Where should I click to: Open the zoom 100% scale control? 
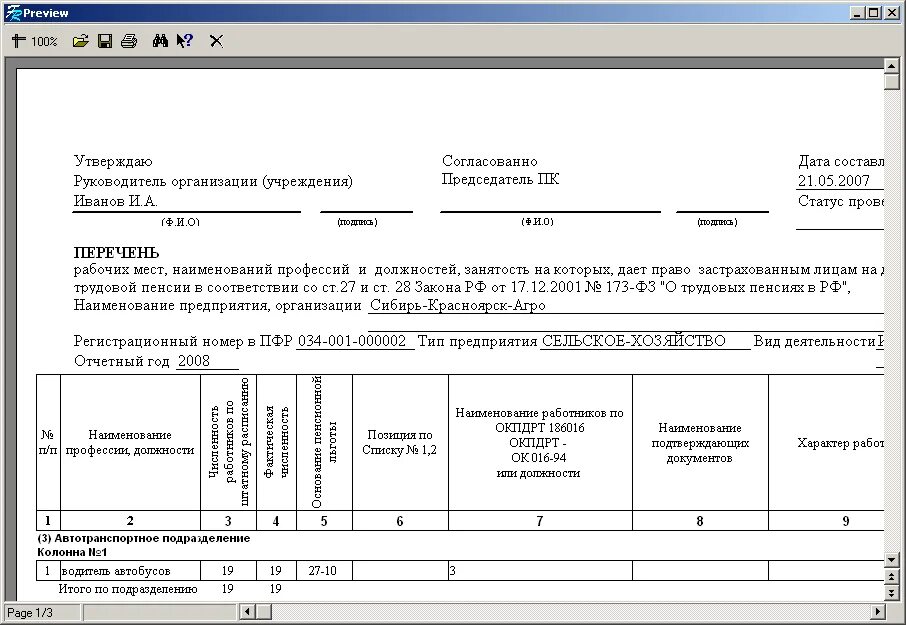35,41
